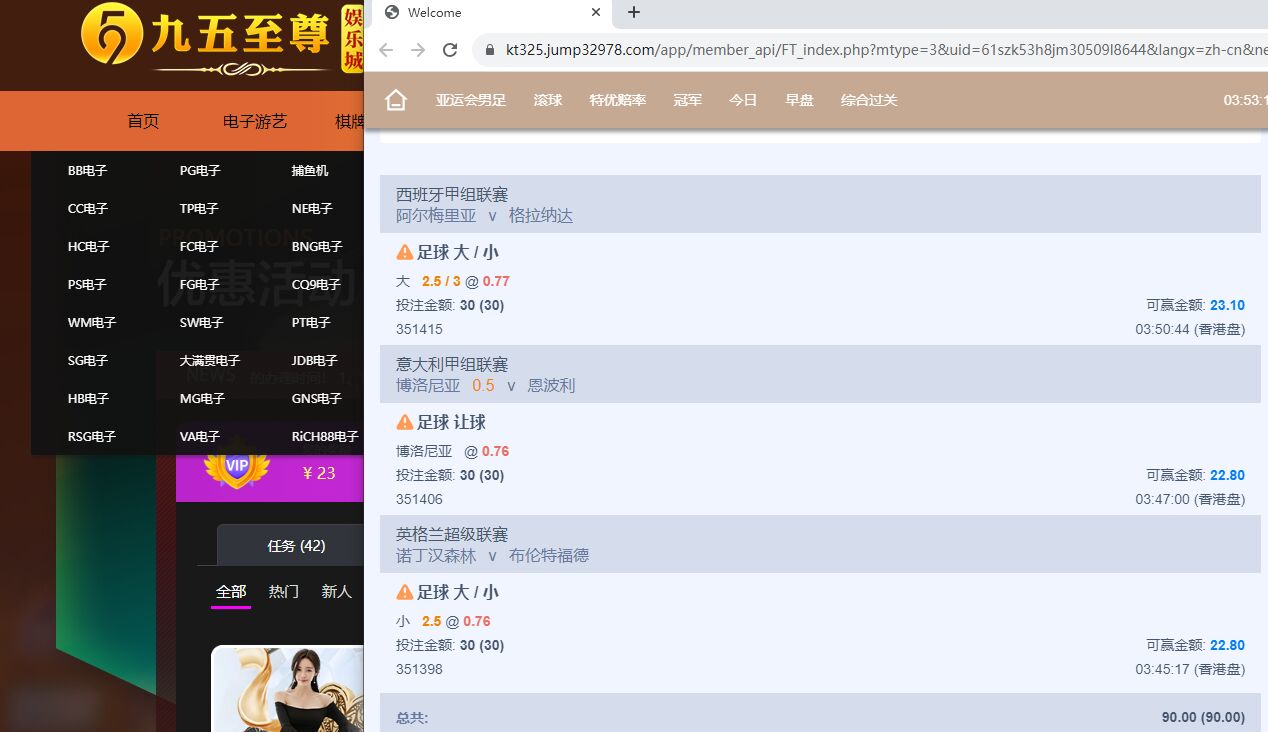Select SG电子 from the dropdown
This screenshot has height=732, width=1268.
click(88, 361)
